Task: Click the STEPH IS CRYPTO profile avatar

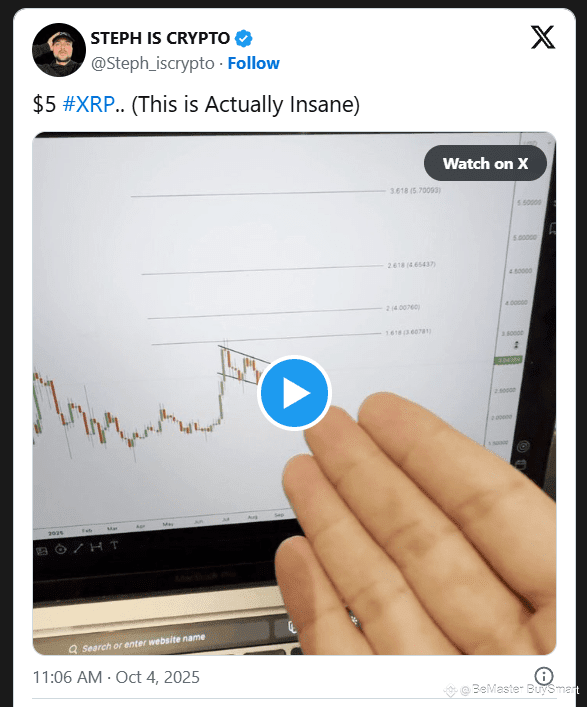Action: click(59, 50)
